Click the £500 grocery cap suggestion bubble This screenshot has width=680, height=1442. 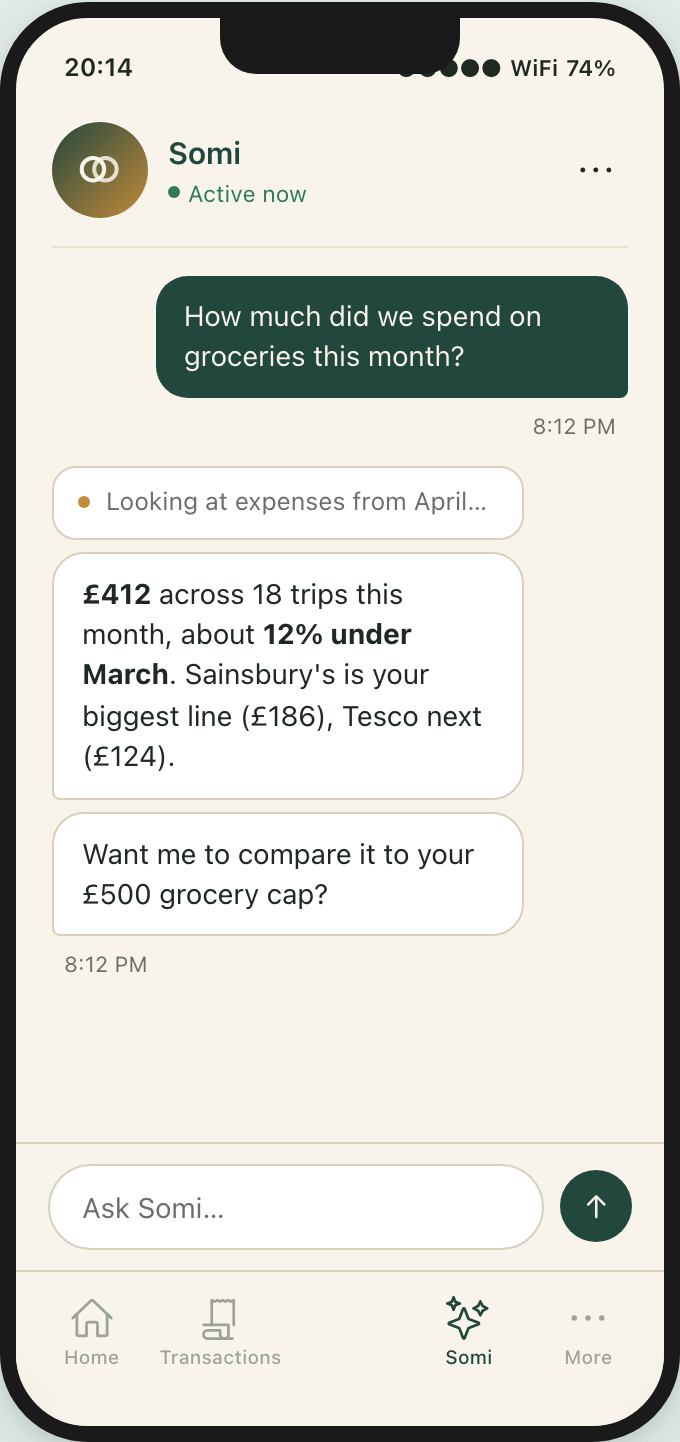pos(287,874)
